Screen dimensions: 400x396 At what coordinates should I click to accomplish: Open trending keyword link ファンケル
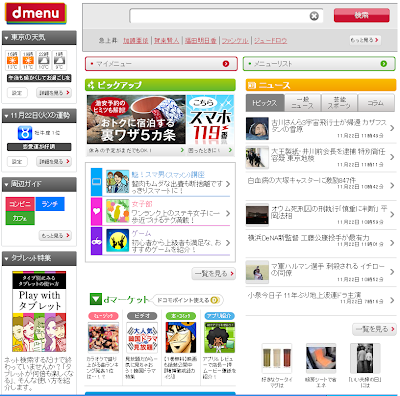coord(235,41)
